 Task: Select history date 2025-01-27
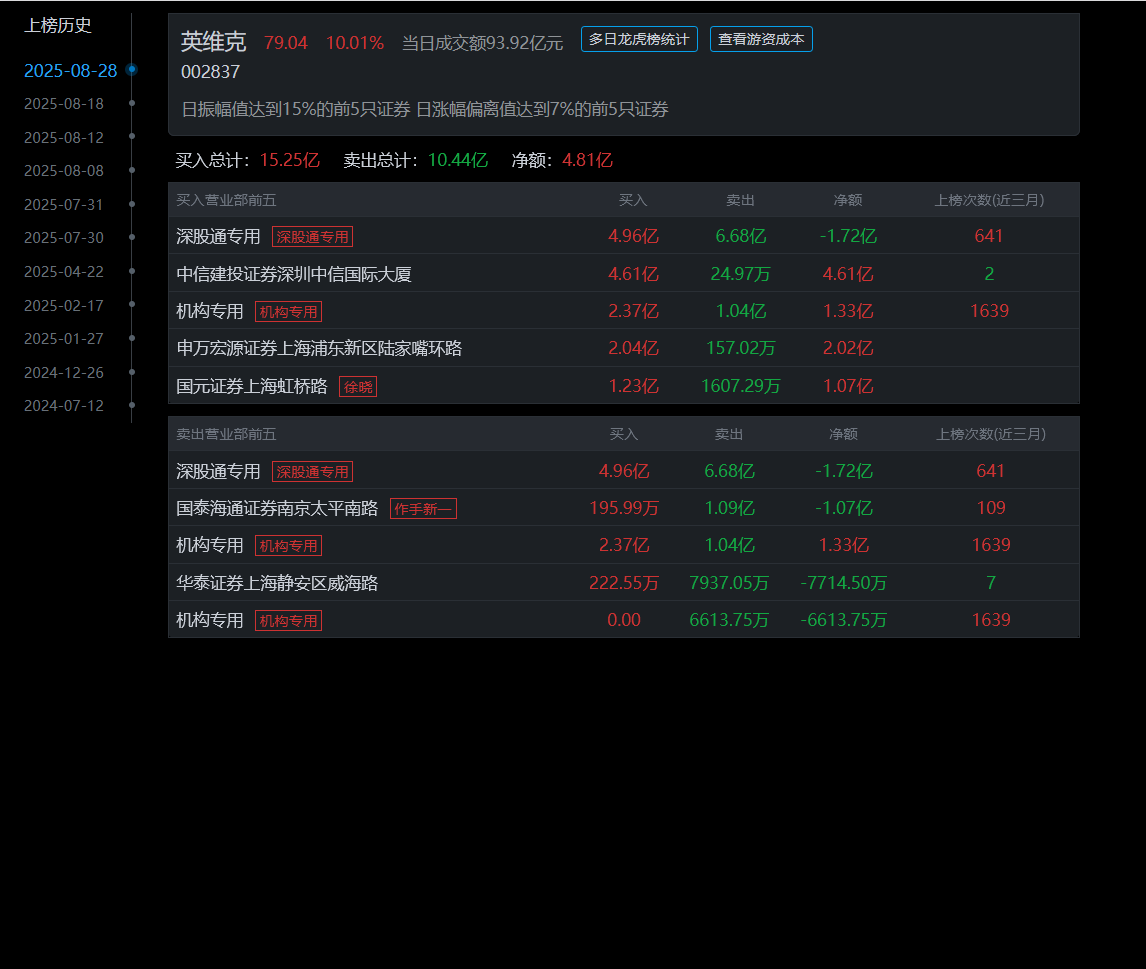64,338
